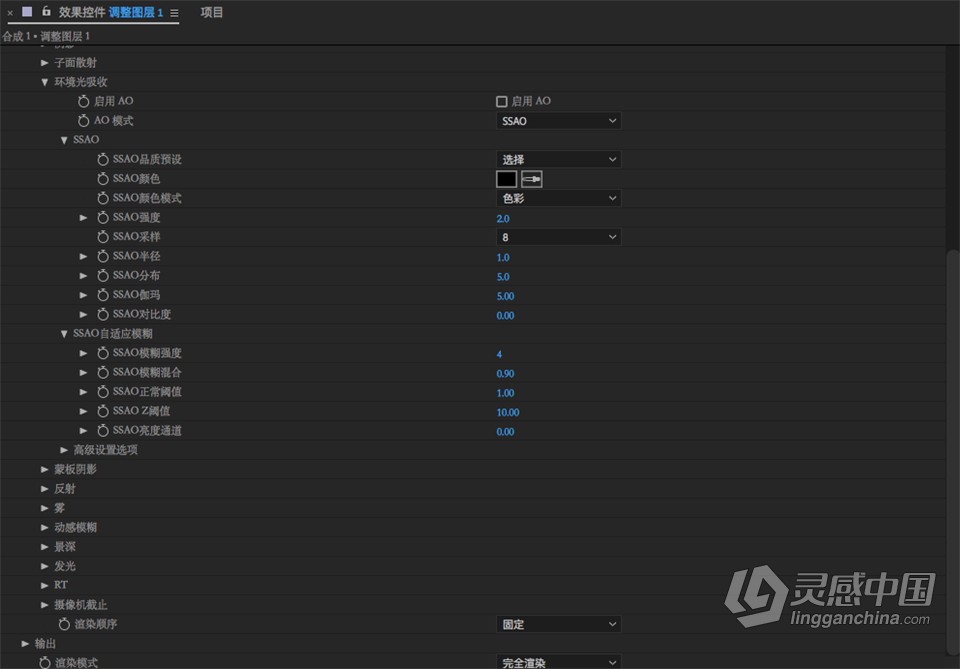Screen dimensions: 960x669
Task: Toggle stopwatch for SSAO正常阈值
Action: (x=103, y=392)
